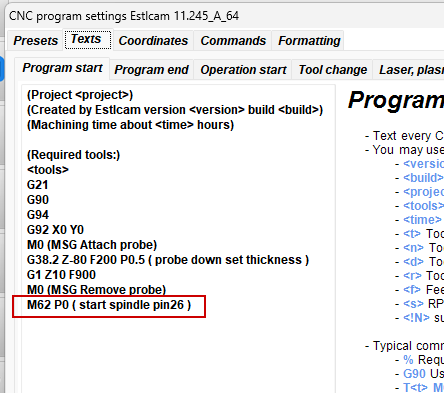Click the <version> placeholder link in help

tap(423, 164)
